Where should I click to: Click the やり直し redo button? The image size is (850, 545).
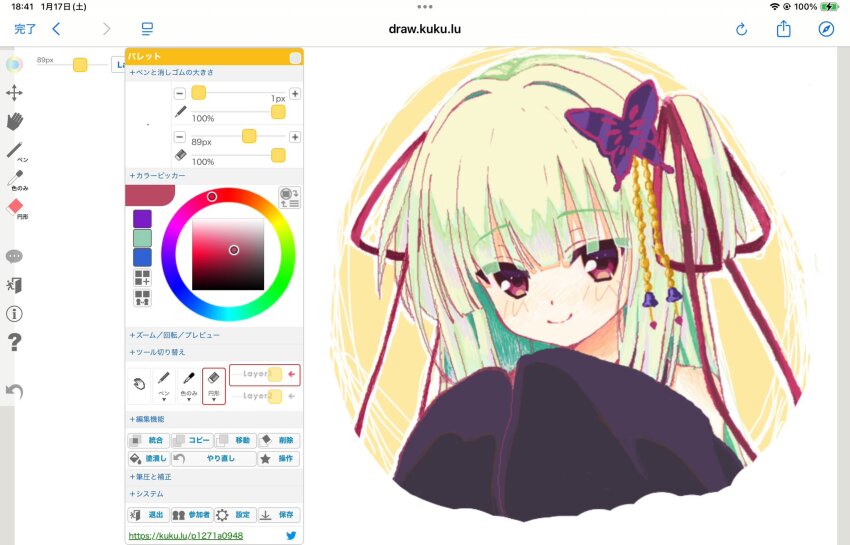[x=214, y=458]
